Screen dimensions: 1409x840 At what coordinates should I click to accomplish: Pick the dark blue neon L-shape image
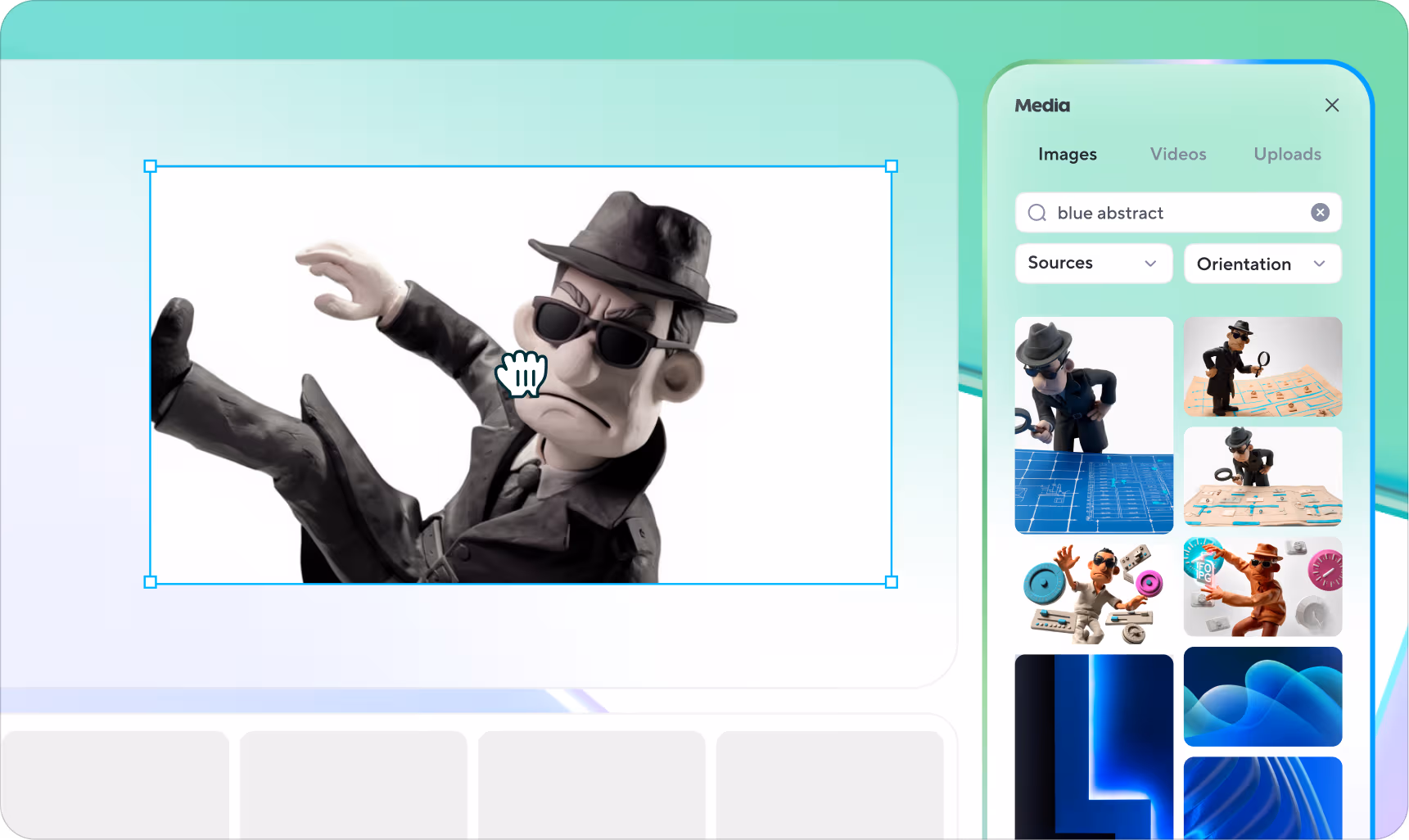click(x=1094, y=747)
